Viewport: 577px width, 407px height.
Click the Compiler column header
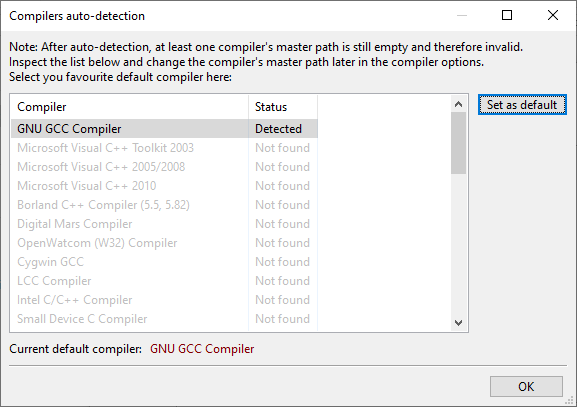tap(130, 107)
